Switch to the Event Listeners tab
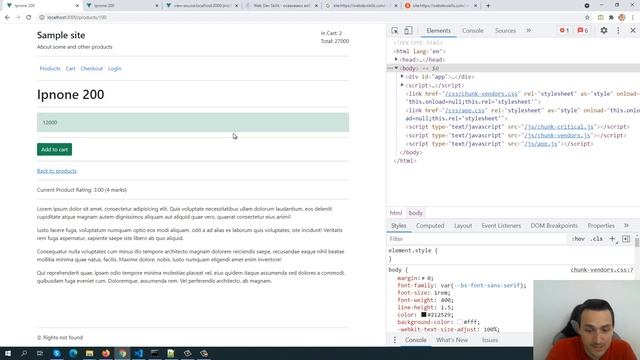Image resolution: width=640 pixels, height=360 pixels. pos(501,226)
